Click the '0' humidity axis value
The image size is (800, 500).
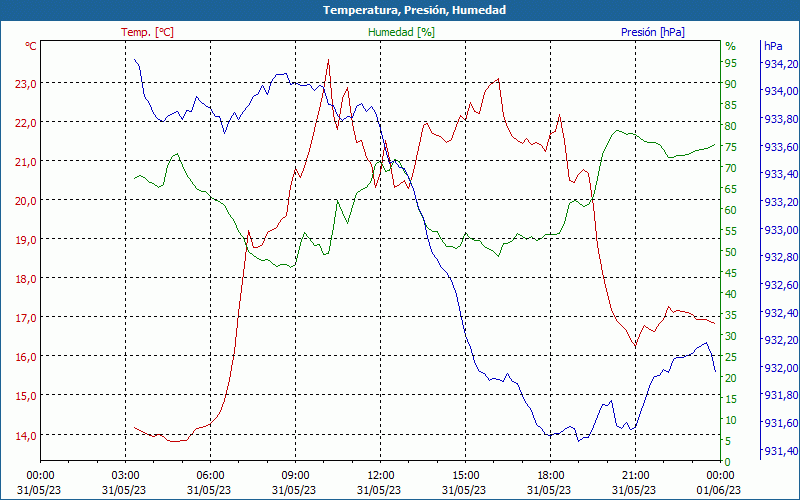pos(728,462)
